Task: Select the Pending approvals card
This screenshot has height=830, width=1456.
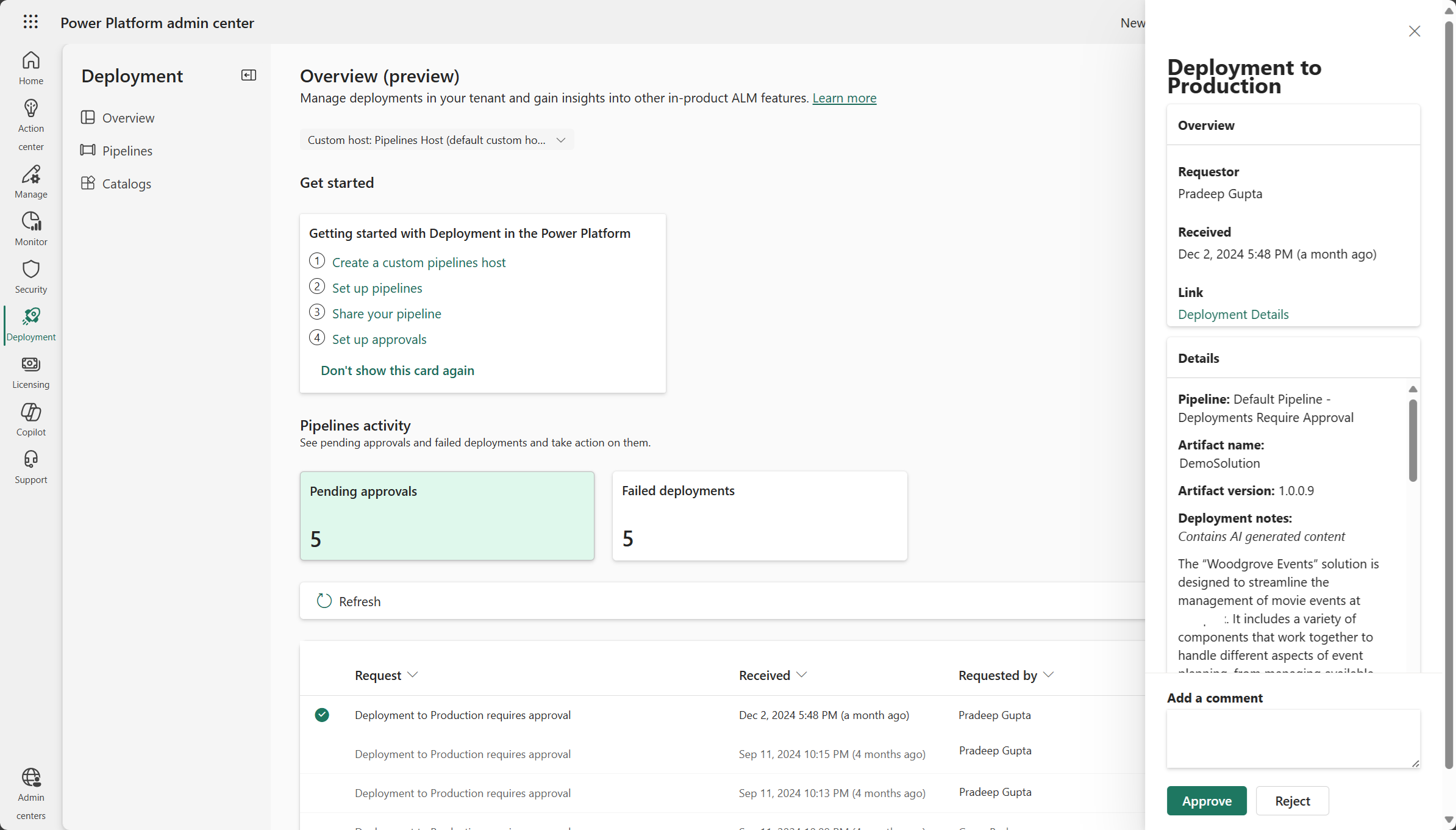Action: (x=446, y=515)
